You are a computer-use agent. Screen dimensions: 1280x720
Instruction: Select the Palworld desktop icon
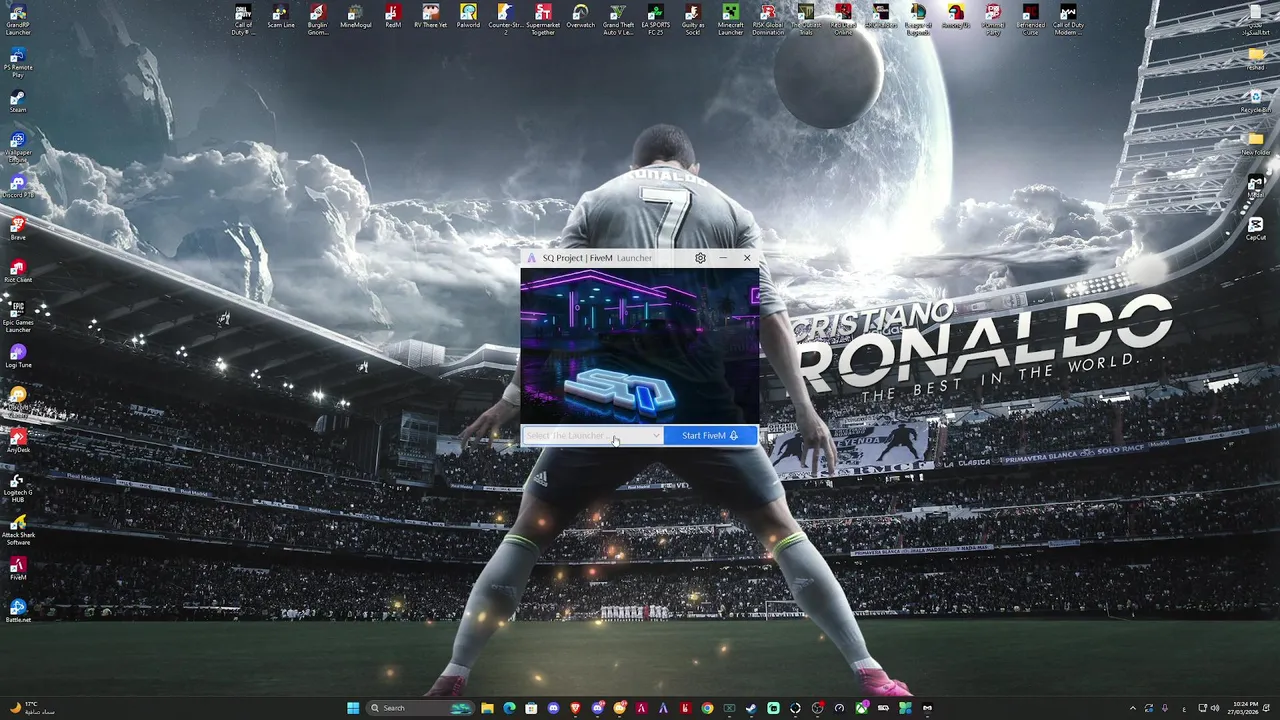(468, 17)
